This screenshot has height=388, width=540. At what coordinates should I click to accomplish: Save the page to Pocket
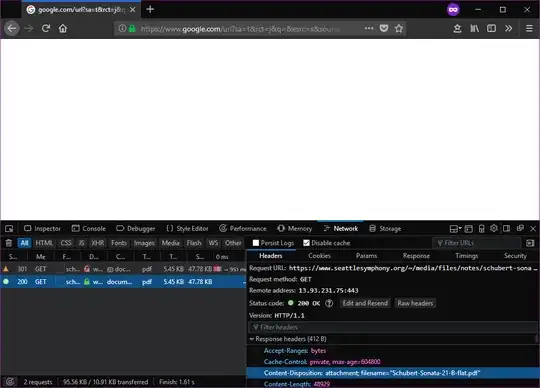[x=384, y=28]
